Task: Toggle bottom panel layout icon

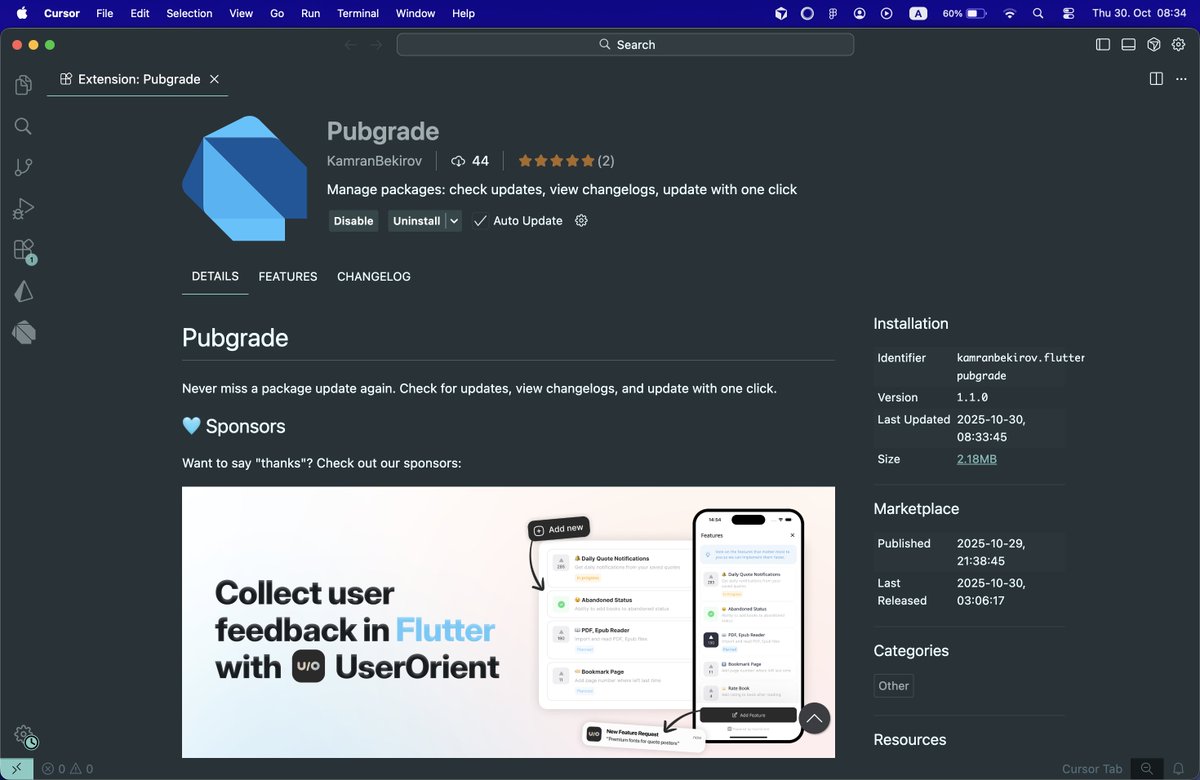Action: point(1128,44)
